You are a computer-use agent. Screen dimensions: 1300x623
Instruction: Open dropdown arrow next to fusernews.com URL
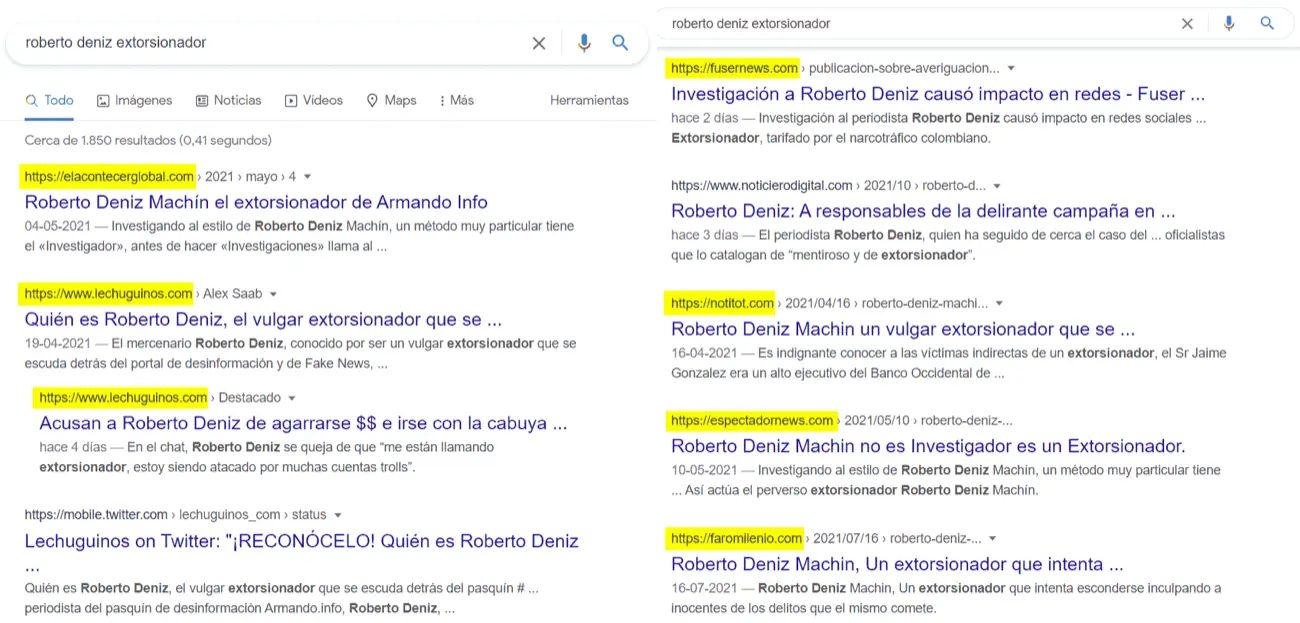1011,69
